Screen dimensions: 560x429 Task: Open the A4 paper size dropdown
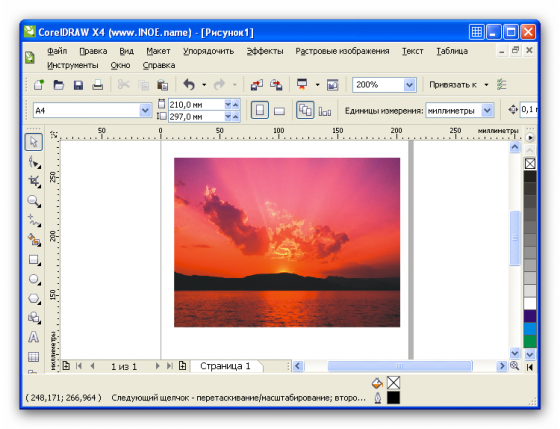coord(145,110)
